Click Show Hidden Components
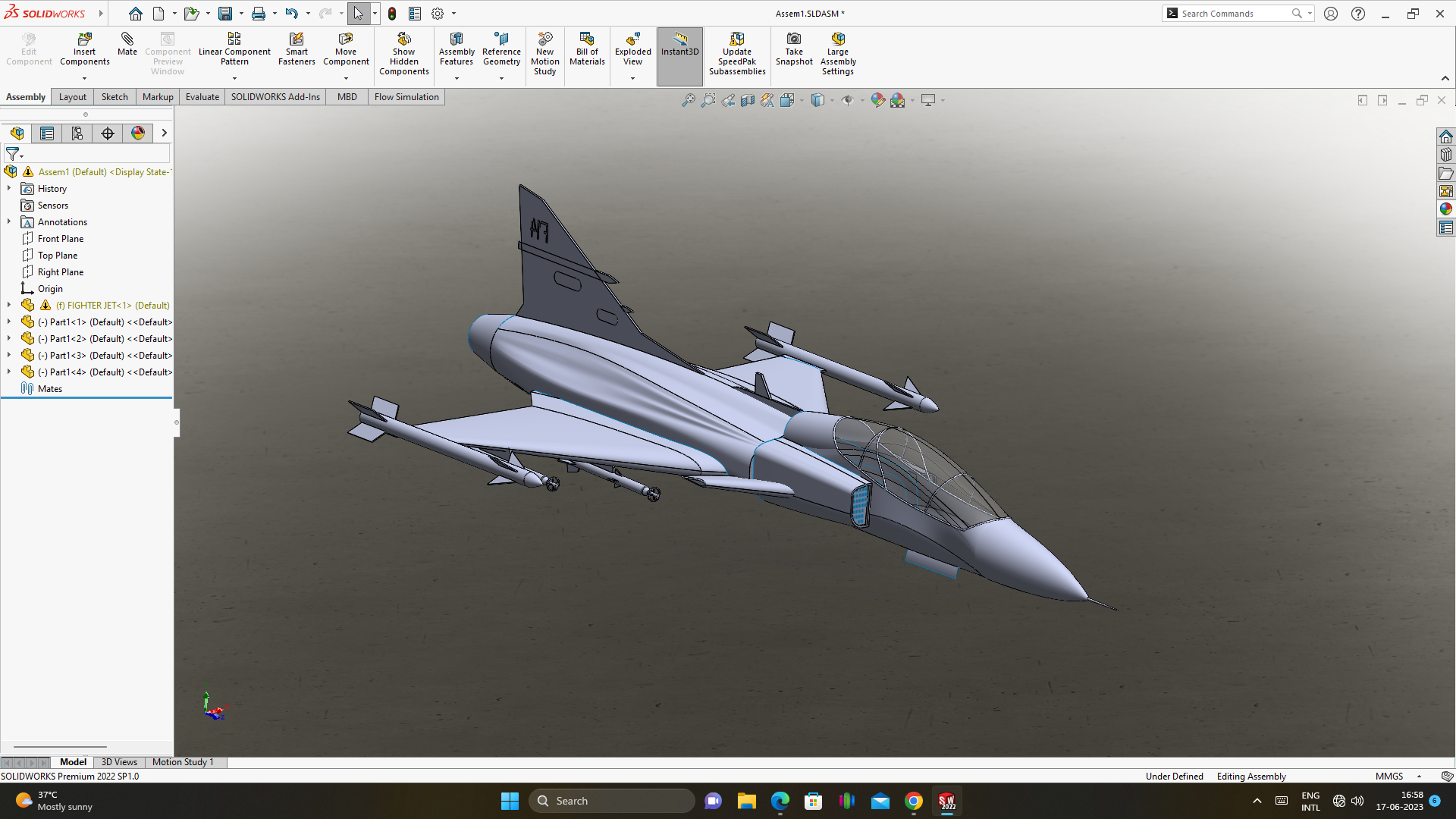This screenshot has height=819, width=1456. [404, 54]
